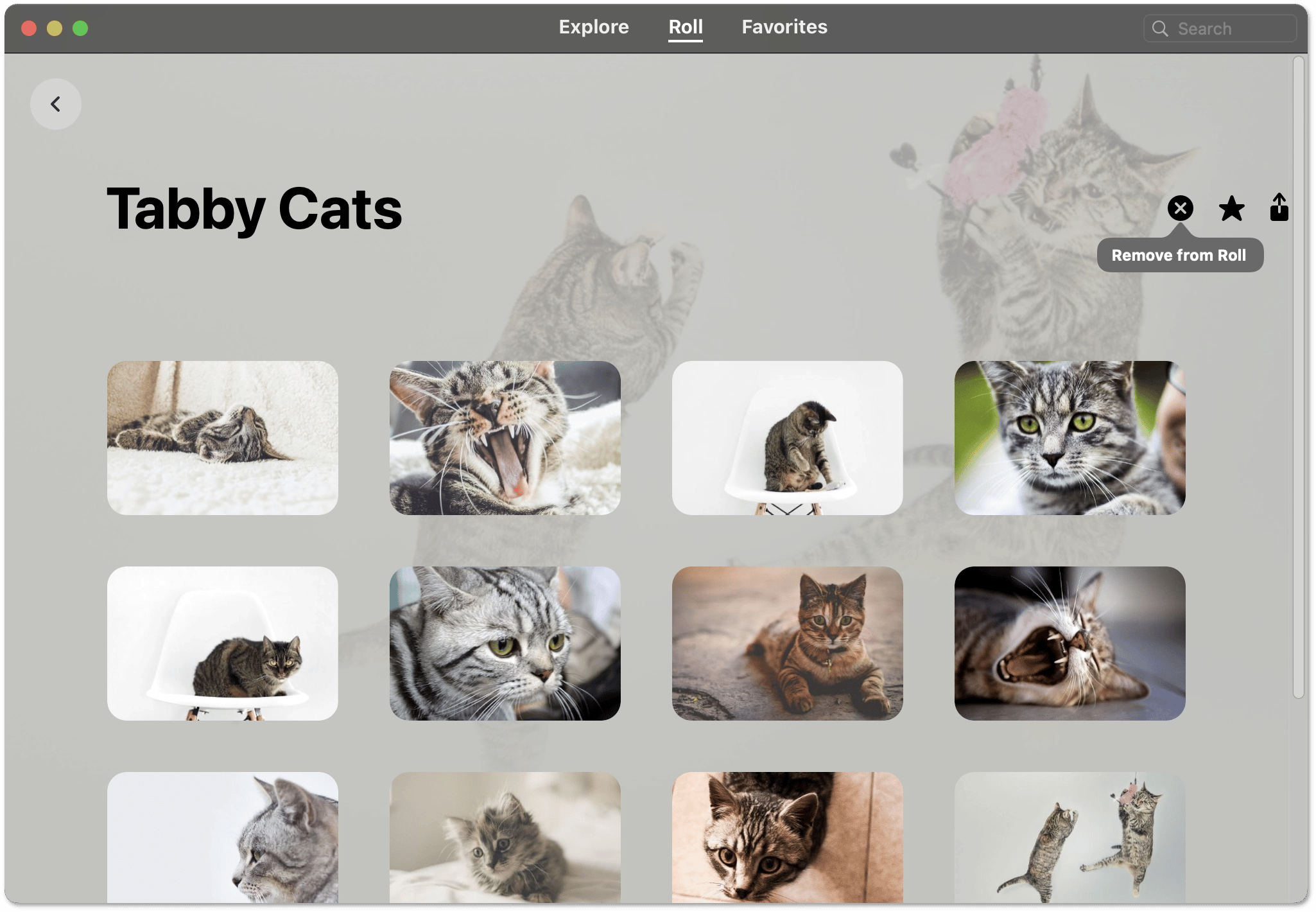Click the share upload icon
The height and width of the screenshot is (912, 1316).
tap(1279, 207)
